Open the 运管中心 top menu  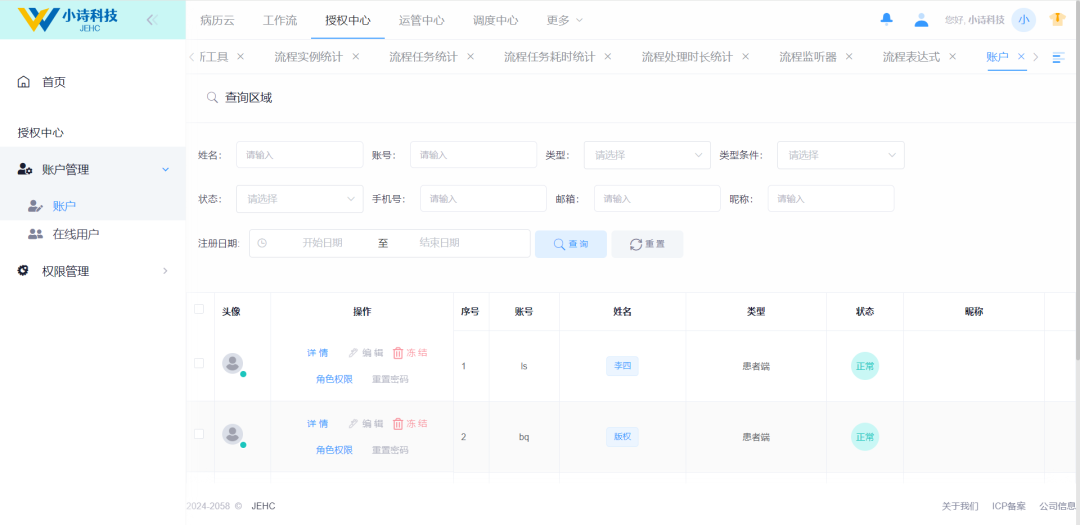[x=422, y=20]
